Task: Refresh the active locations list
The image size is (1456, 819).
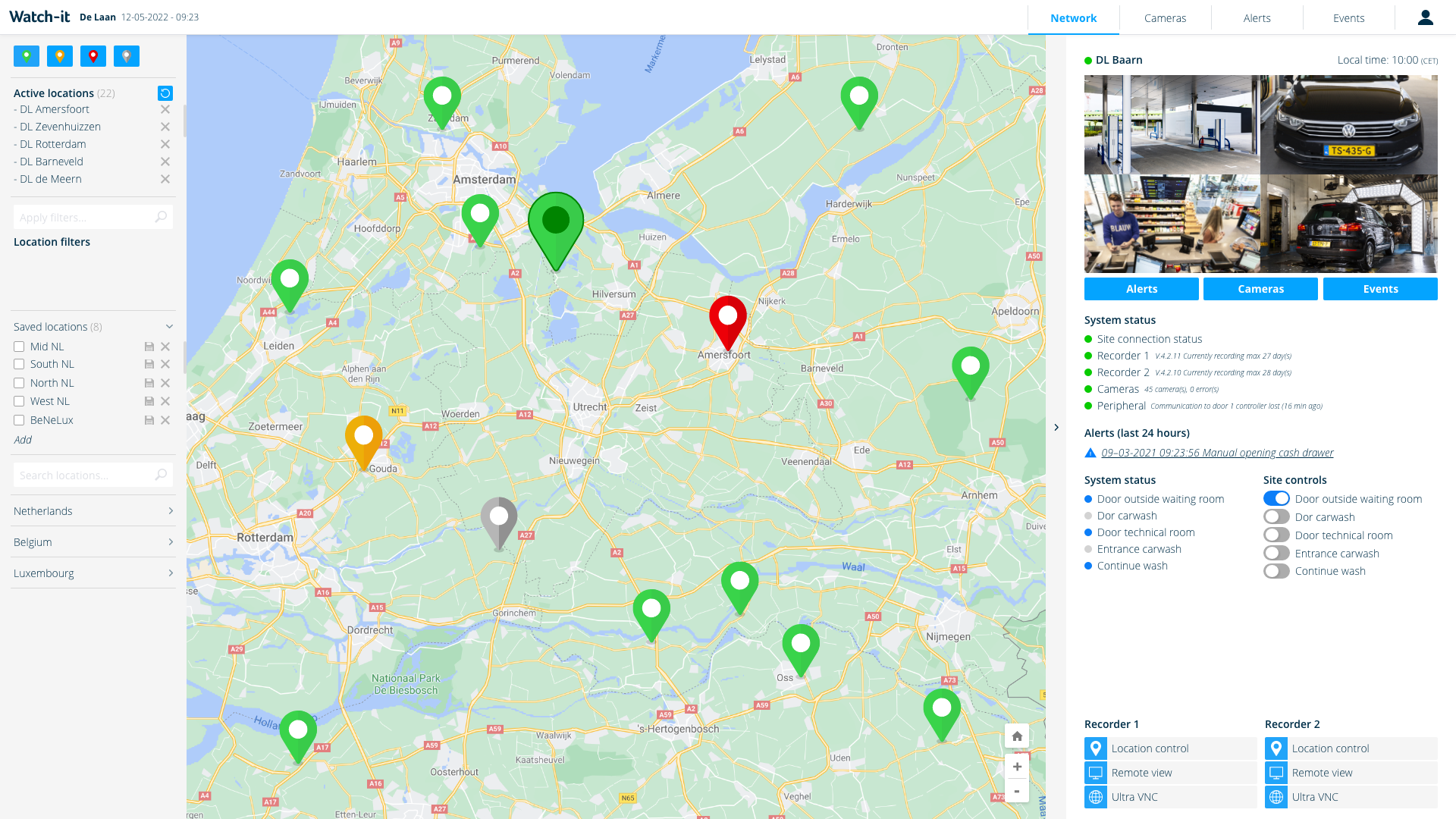Action: pyautogui.click(x=165, y=93)
